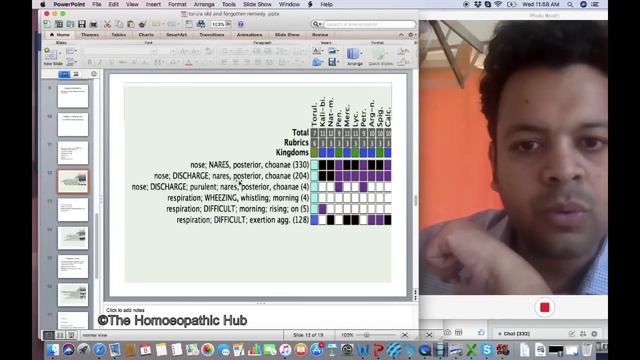The height and width of the screenshot is (360, 640).
Task: Click thumbs-up icon beside Chat panel
Action: click(481, 333)
